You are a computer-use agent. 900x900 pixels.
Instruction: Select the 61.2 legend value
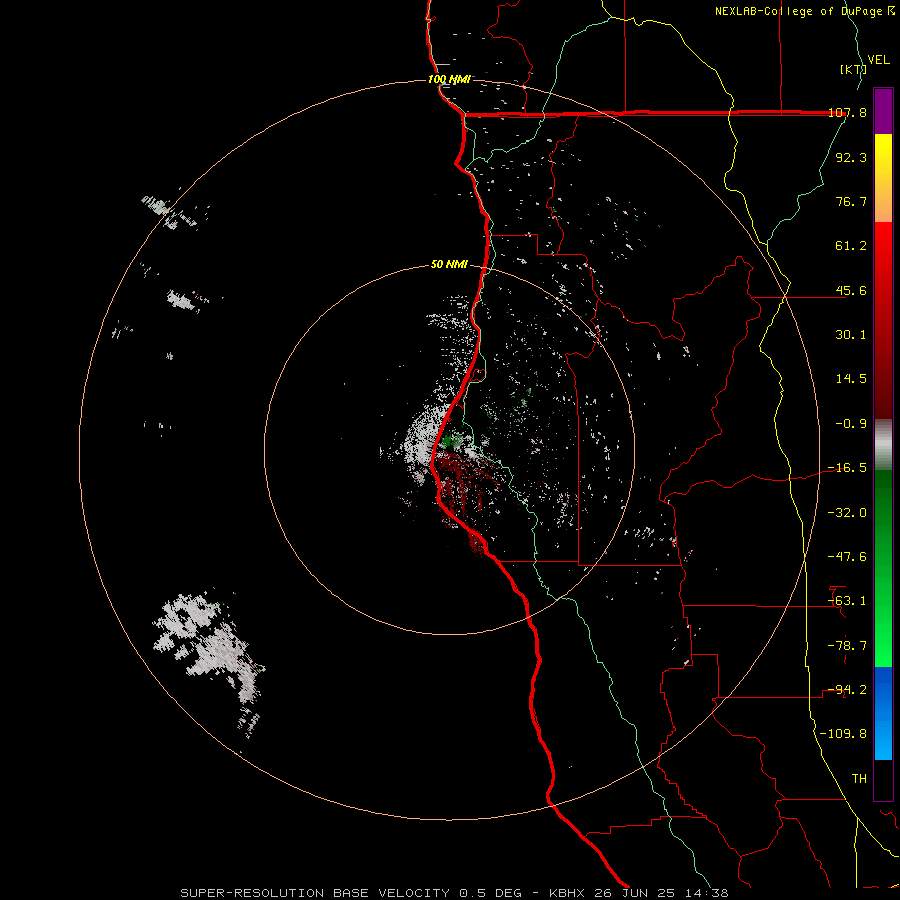(x=851, y=246)
